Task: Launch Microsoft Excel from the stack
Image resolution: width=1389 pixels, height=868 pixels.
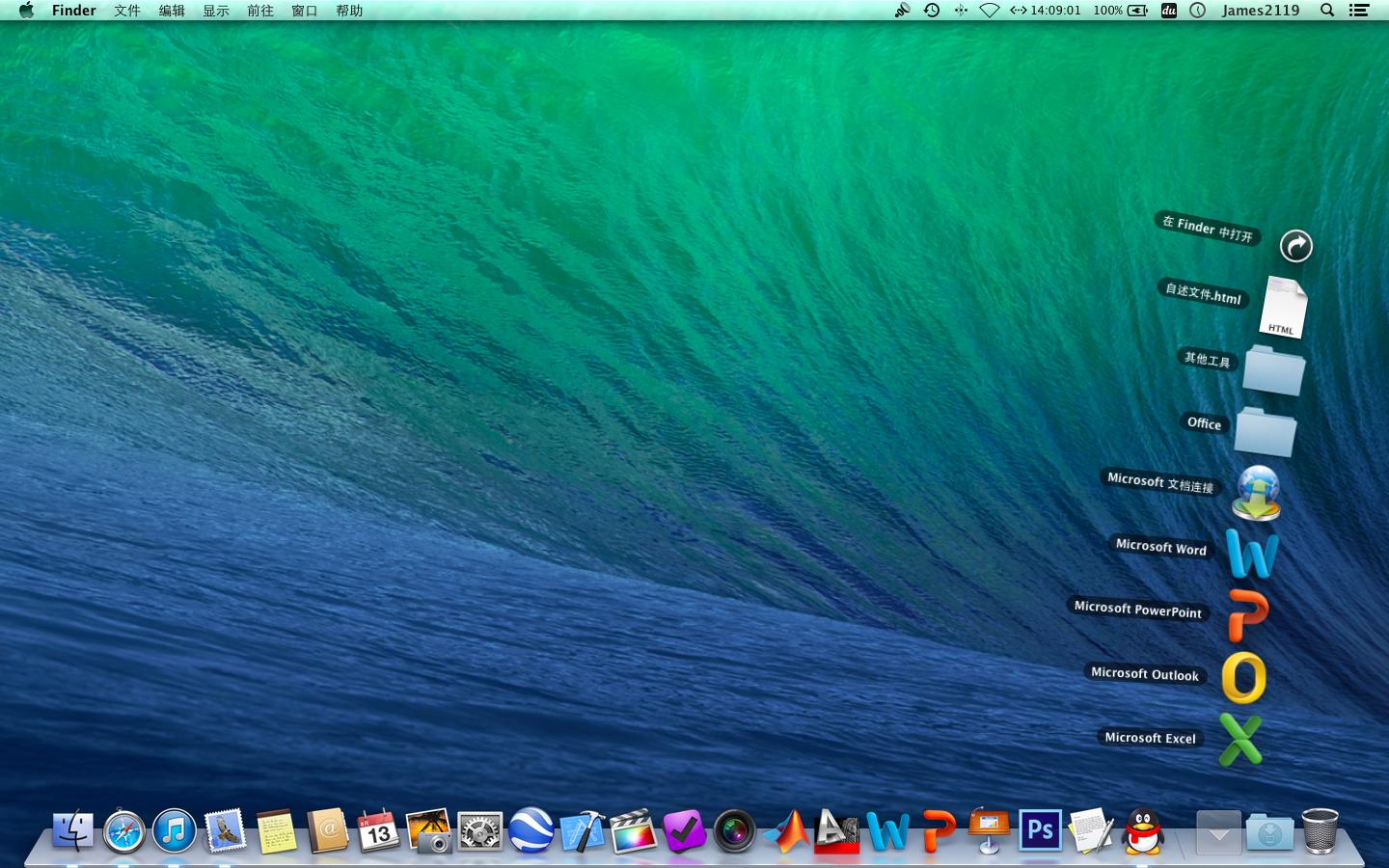Action: point(1239,740)
